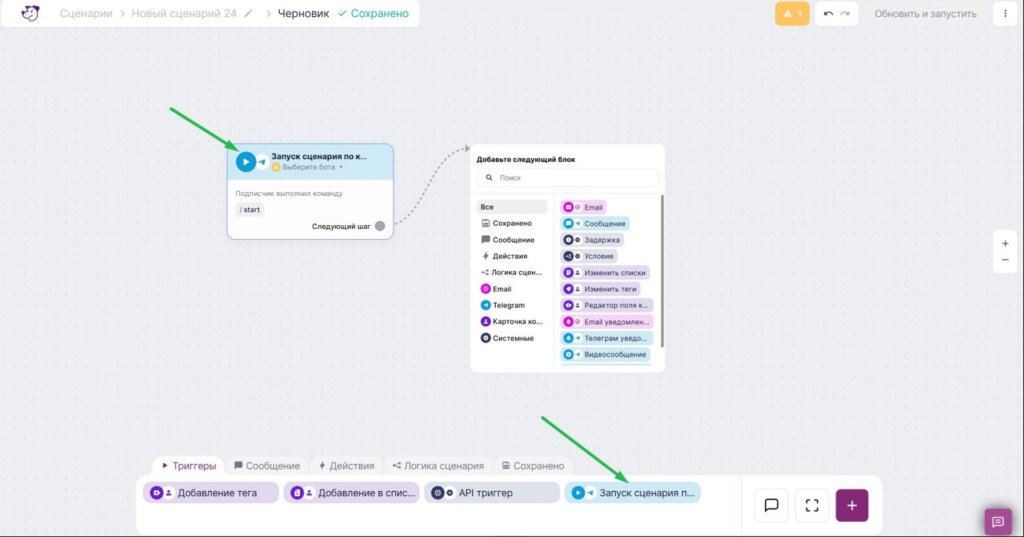Click the Следующий шаг connector dot
This screenshot has height=537, width=1024.
pos(380,226)
